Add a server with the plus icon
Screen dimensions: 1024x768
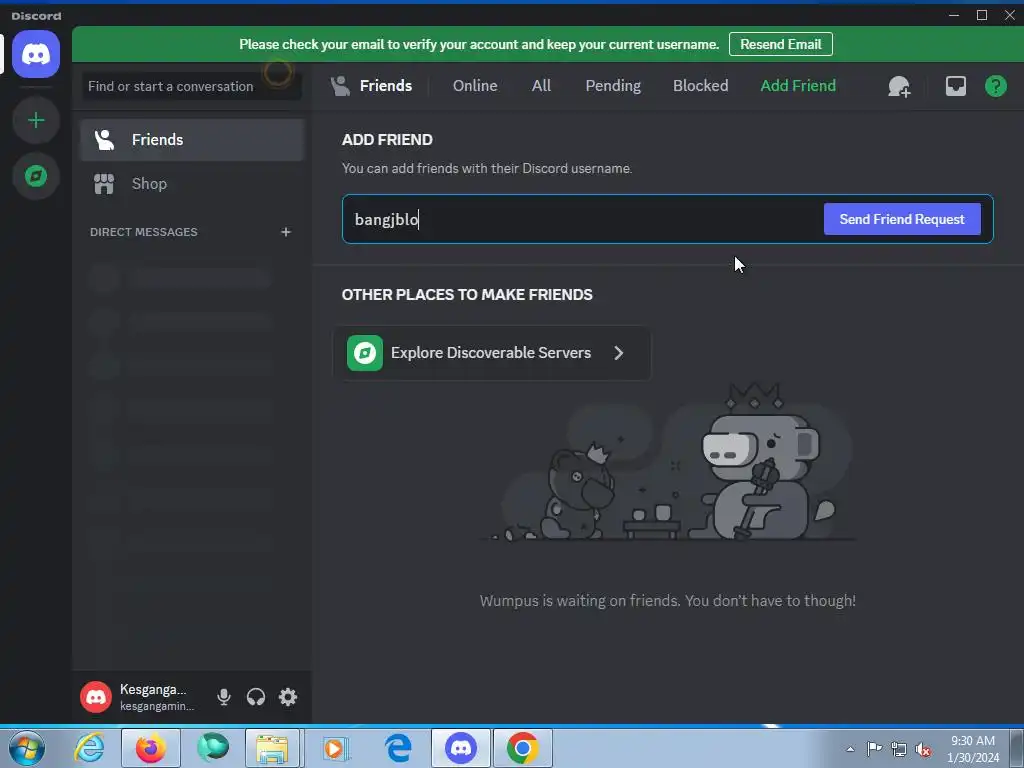pyautogui.click(x=36, y=120)
